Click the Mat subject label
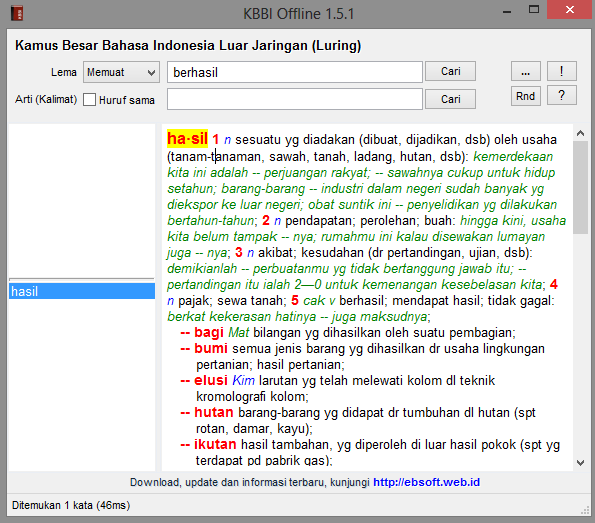The image size is (595, 523). (x=238, y=332)
